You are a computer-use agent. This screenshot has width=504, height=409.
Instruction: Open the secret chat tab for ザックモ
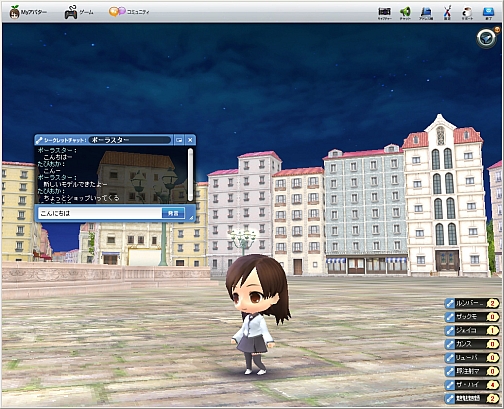(x=472, y=317)
